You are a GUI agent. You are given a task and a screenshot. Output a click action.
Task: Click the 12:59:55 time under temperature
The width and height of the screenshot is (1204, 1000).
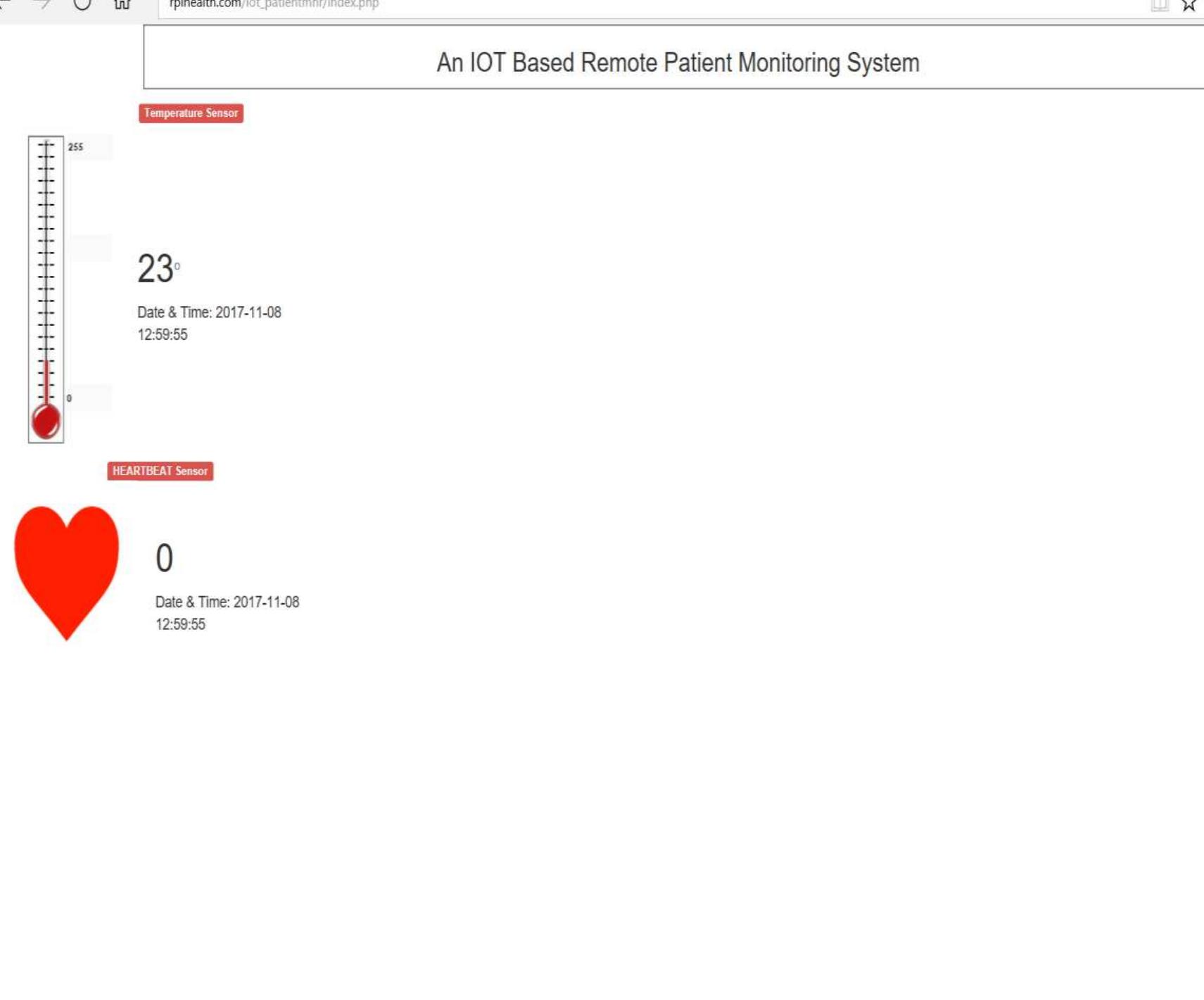tap(163, 335)
